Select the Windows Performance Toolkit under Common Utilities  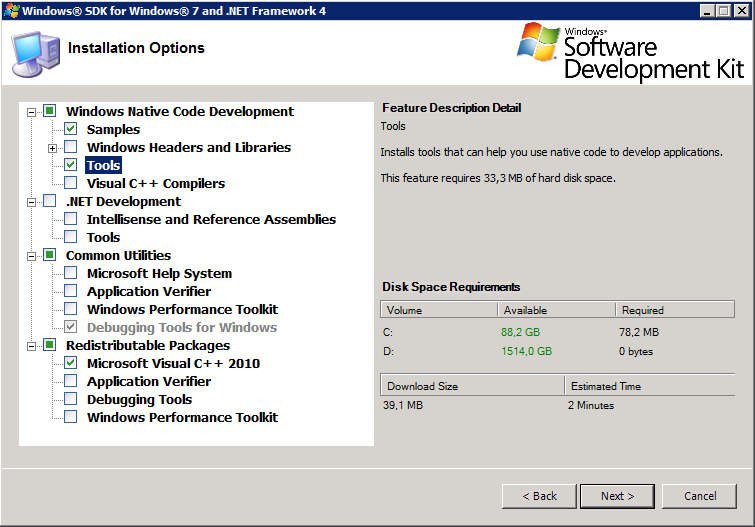pos(182,309)
